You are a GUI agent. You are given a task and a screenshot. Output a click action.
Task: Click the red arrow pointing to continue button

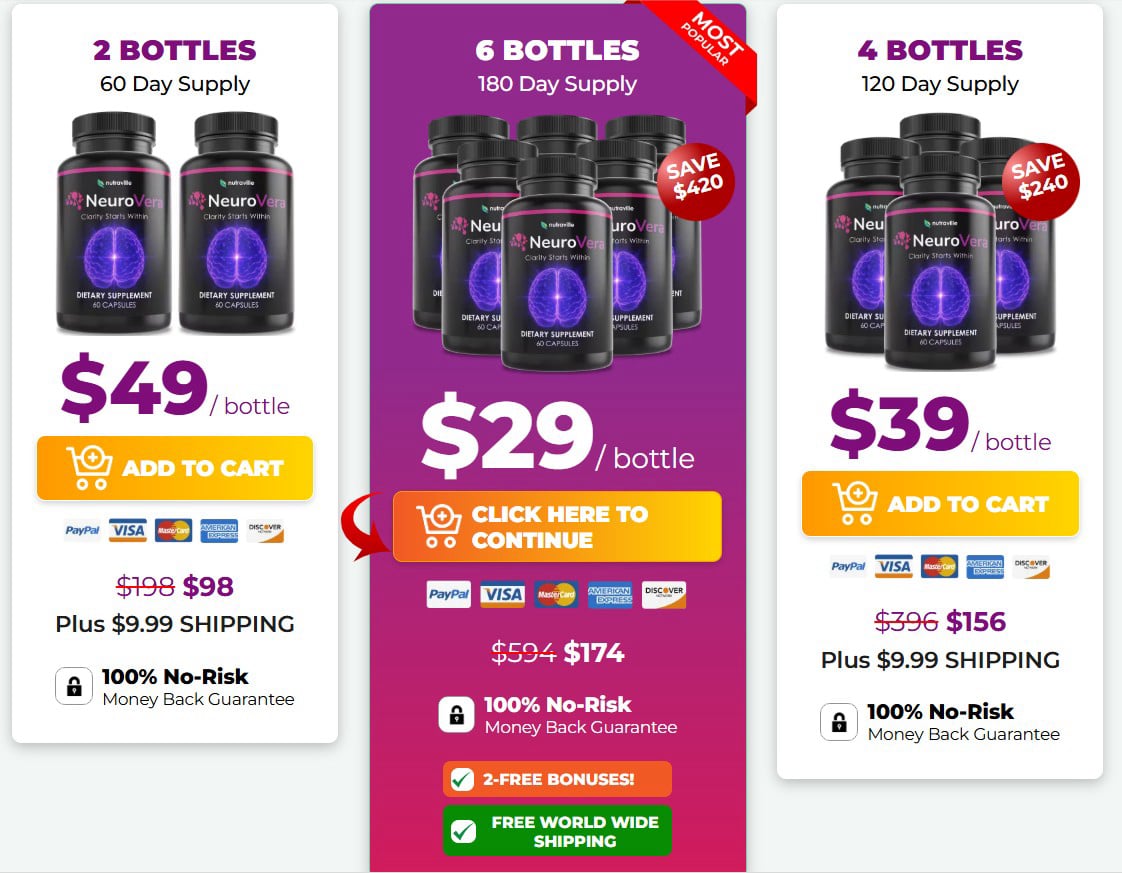point(365,526)
